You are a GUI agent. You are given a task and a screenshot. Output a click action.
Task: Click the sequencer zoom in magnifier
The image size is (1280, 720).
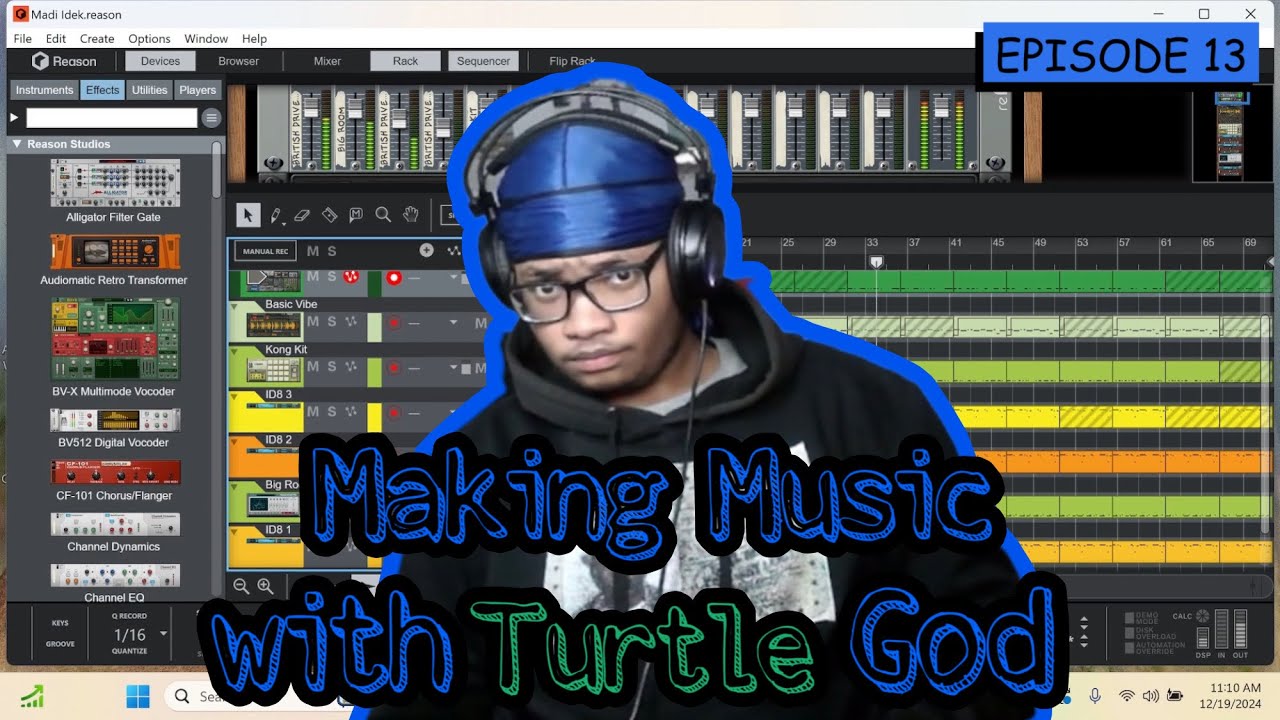point(265,586)
